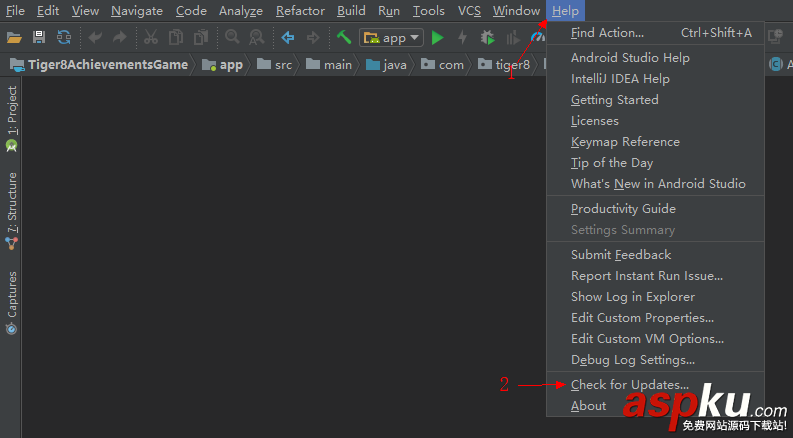
Task: Open the Refactor menu
Action: pos(300,11)
